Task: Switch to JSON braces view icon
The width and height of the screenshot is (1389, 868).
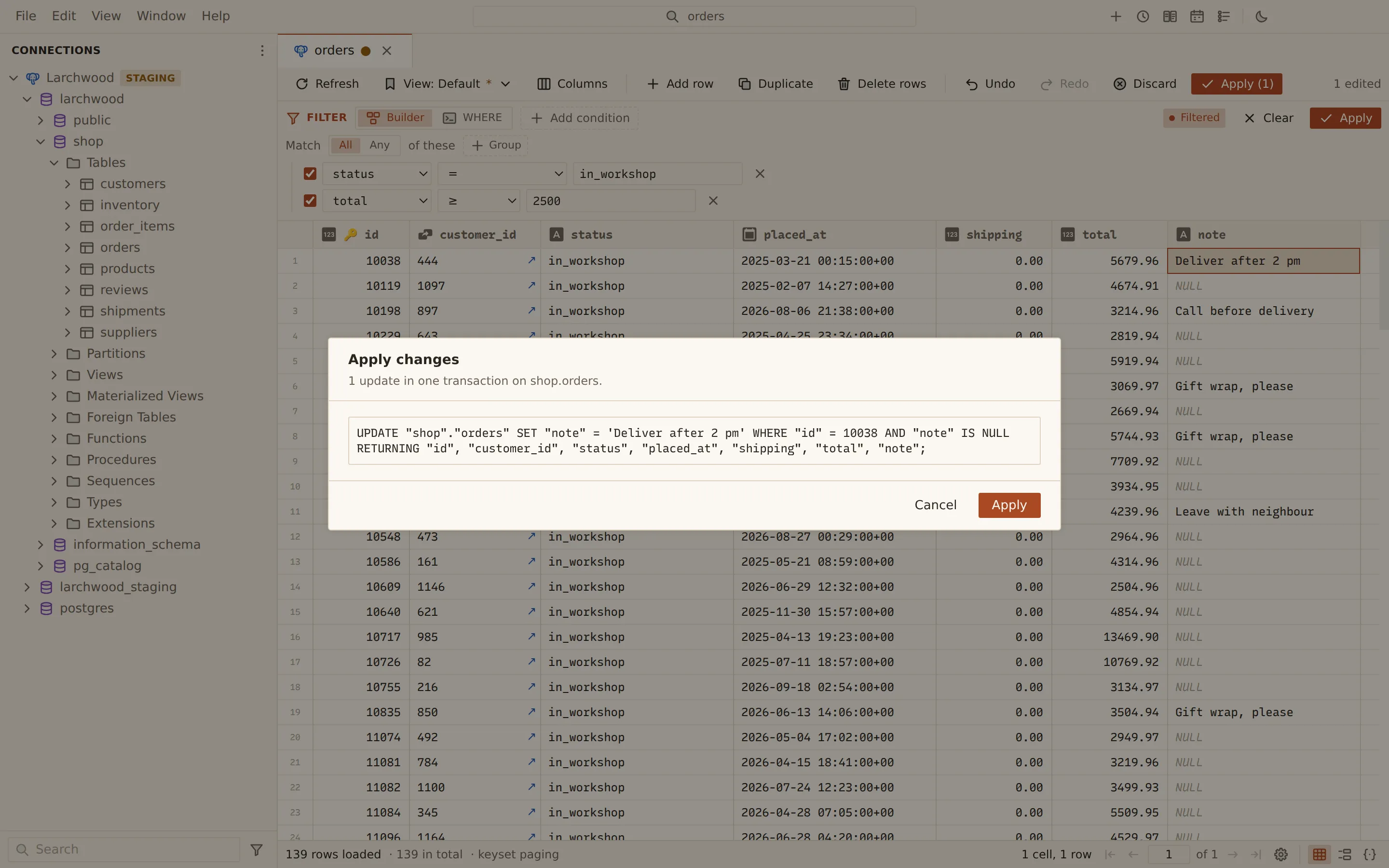Action: pyautogui.click(x=1370, y=854)
